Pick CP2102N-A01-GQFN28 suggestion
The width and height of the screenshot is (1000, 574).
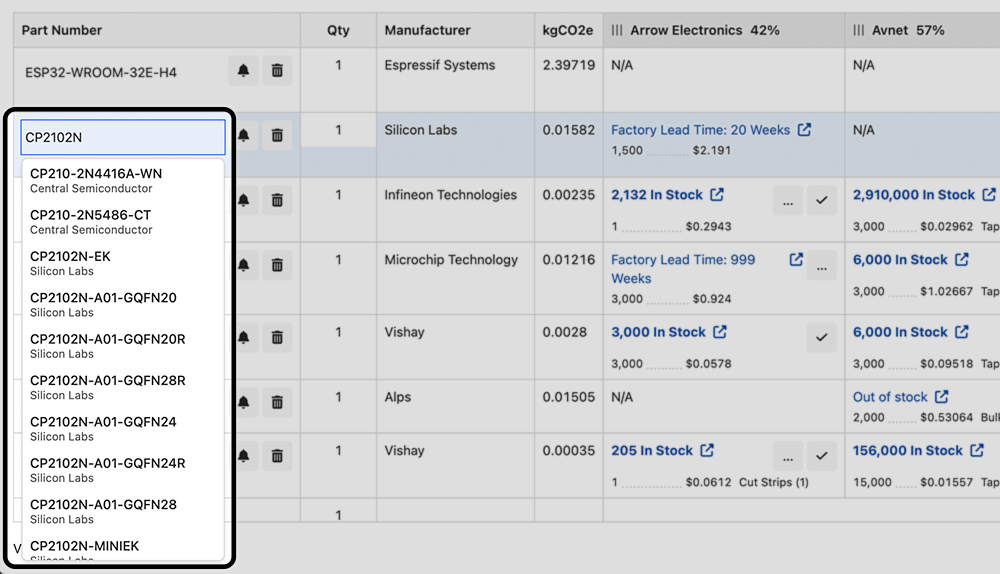pyautogui.click(x=123, y=512)
